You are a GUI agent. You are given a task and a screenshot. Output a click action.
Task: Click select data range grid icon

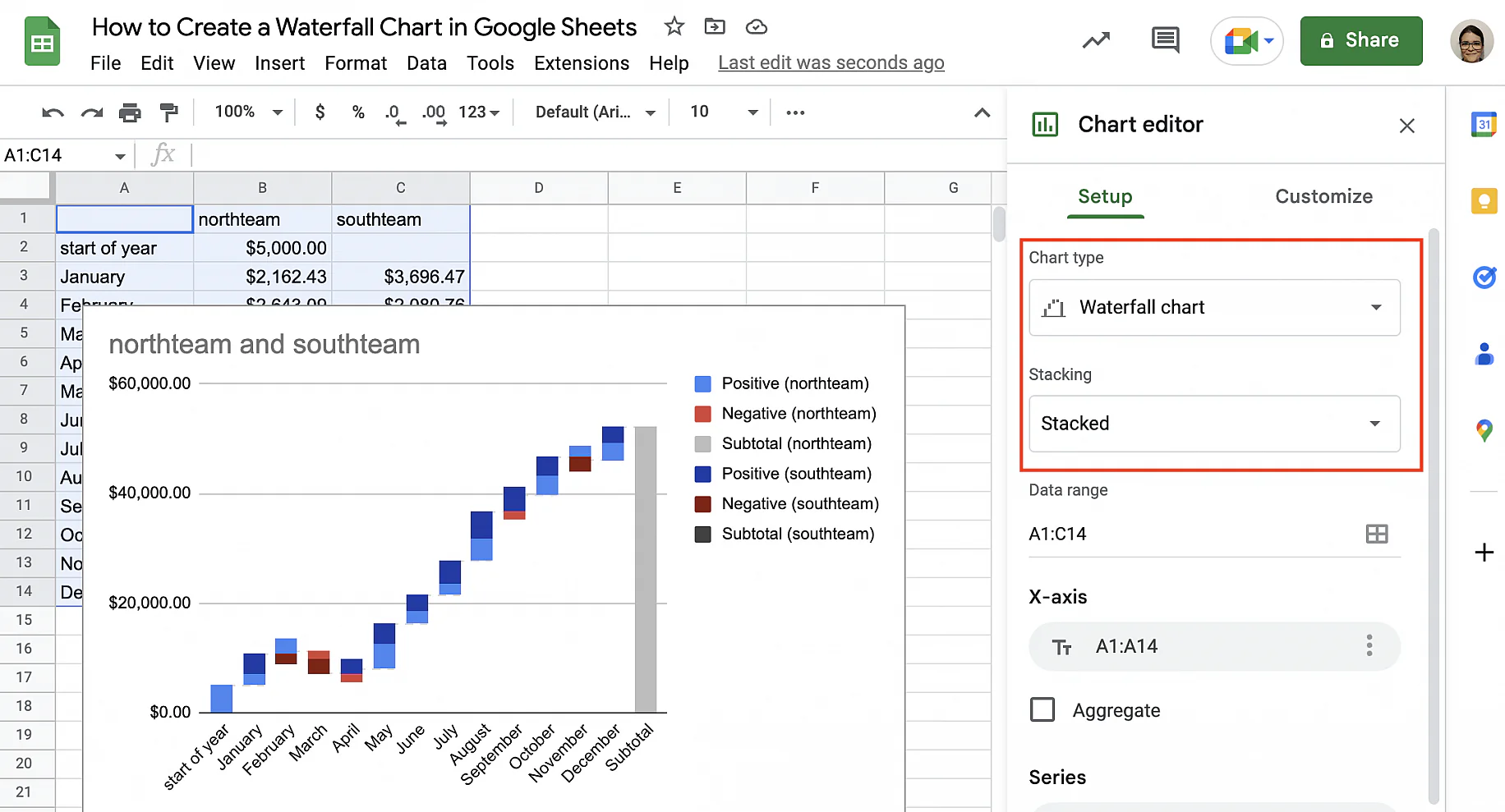1376,534
